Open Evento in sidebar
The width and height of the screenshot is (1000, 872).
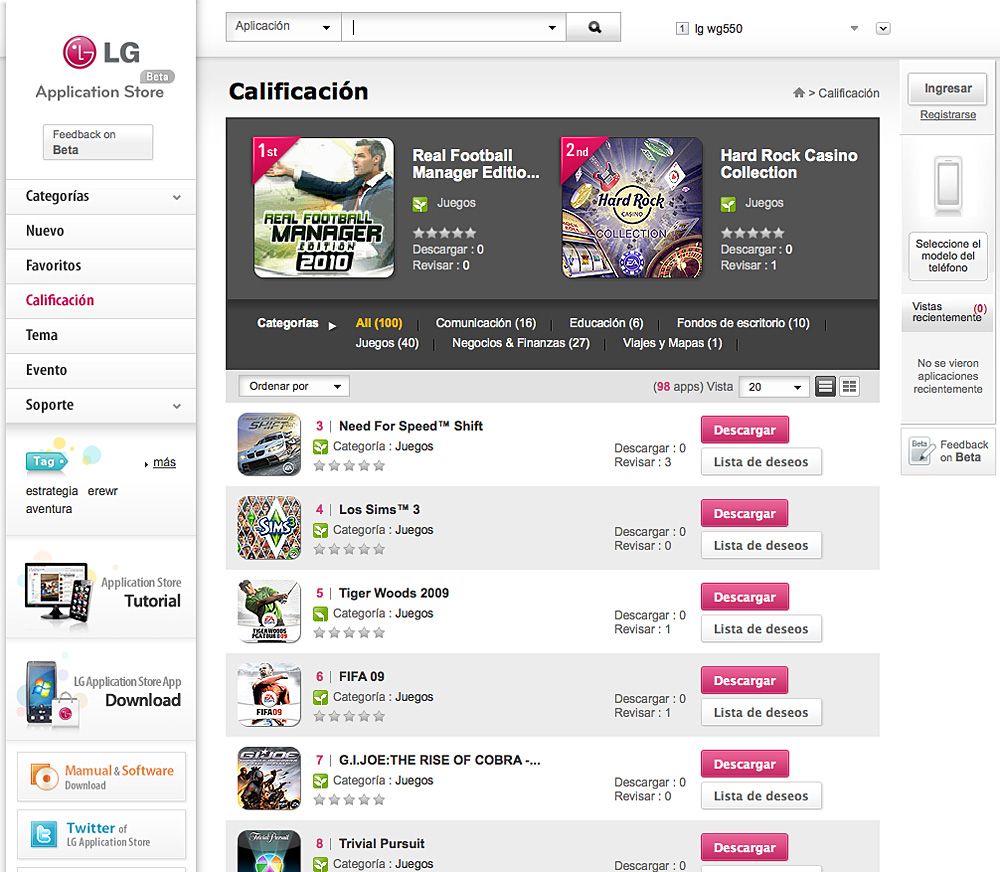pos(101,370)
